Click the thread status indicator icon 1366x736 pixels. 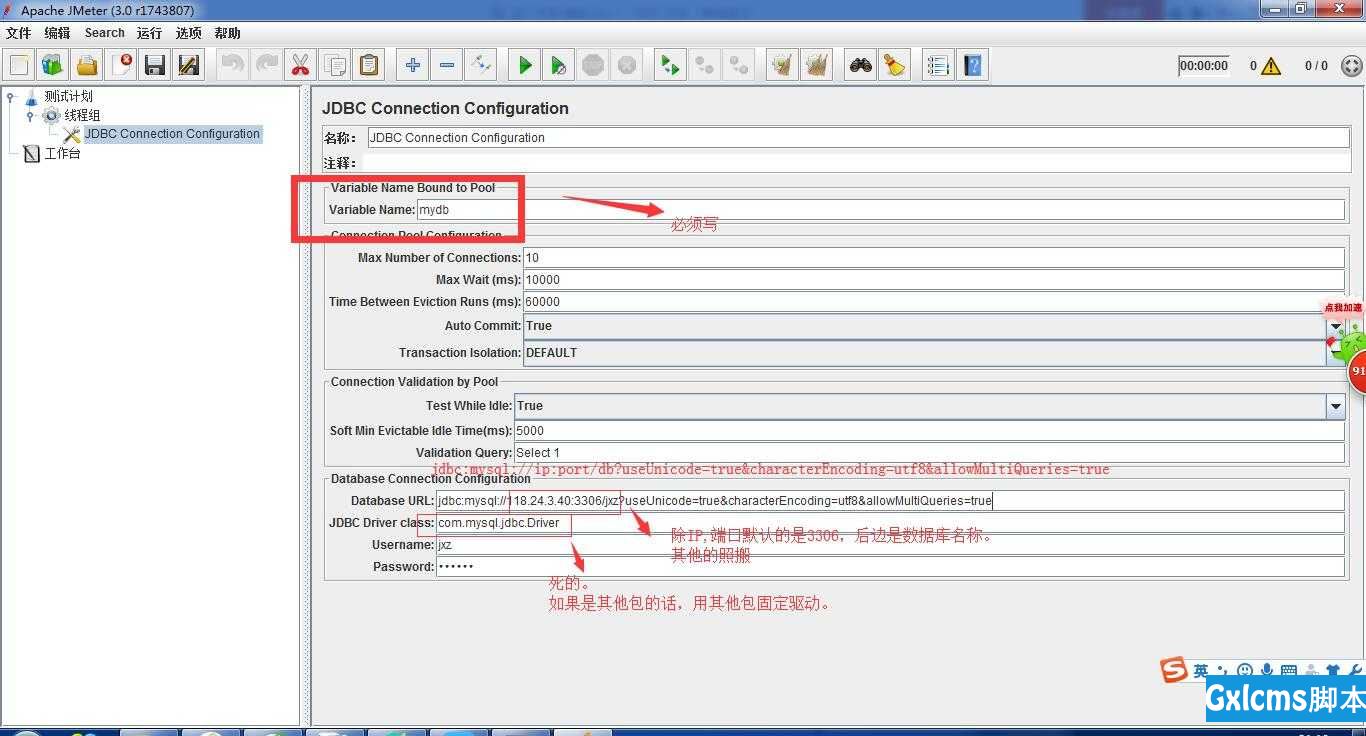1351,66
